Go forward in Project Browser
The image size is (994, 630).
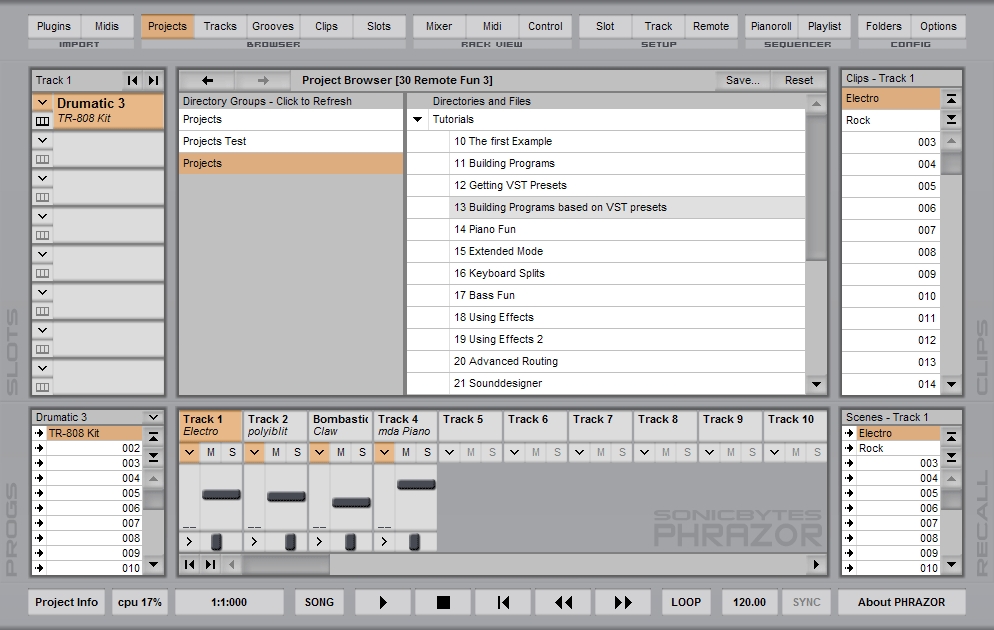(x=263, y=80)
